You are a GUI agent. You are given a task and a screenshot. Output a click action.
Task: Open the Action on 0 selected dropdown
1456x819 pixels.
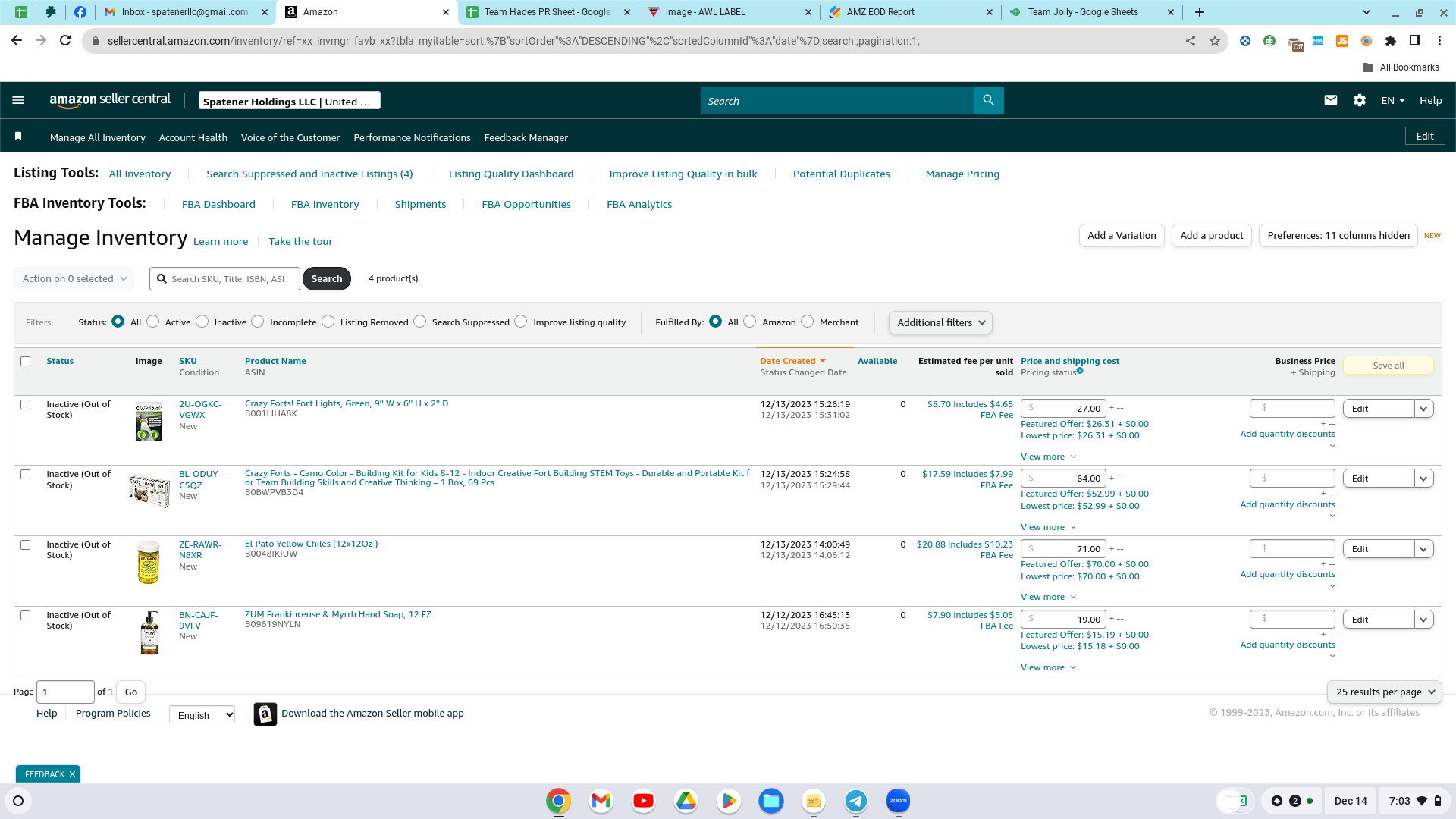click(74, 279)
